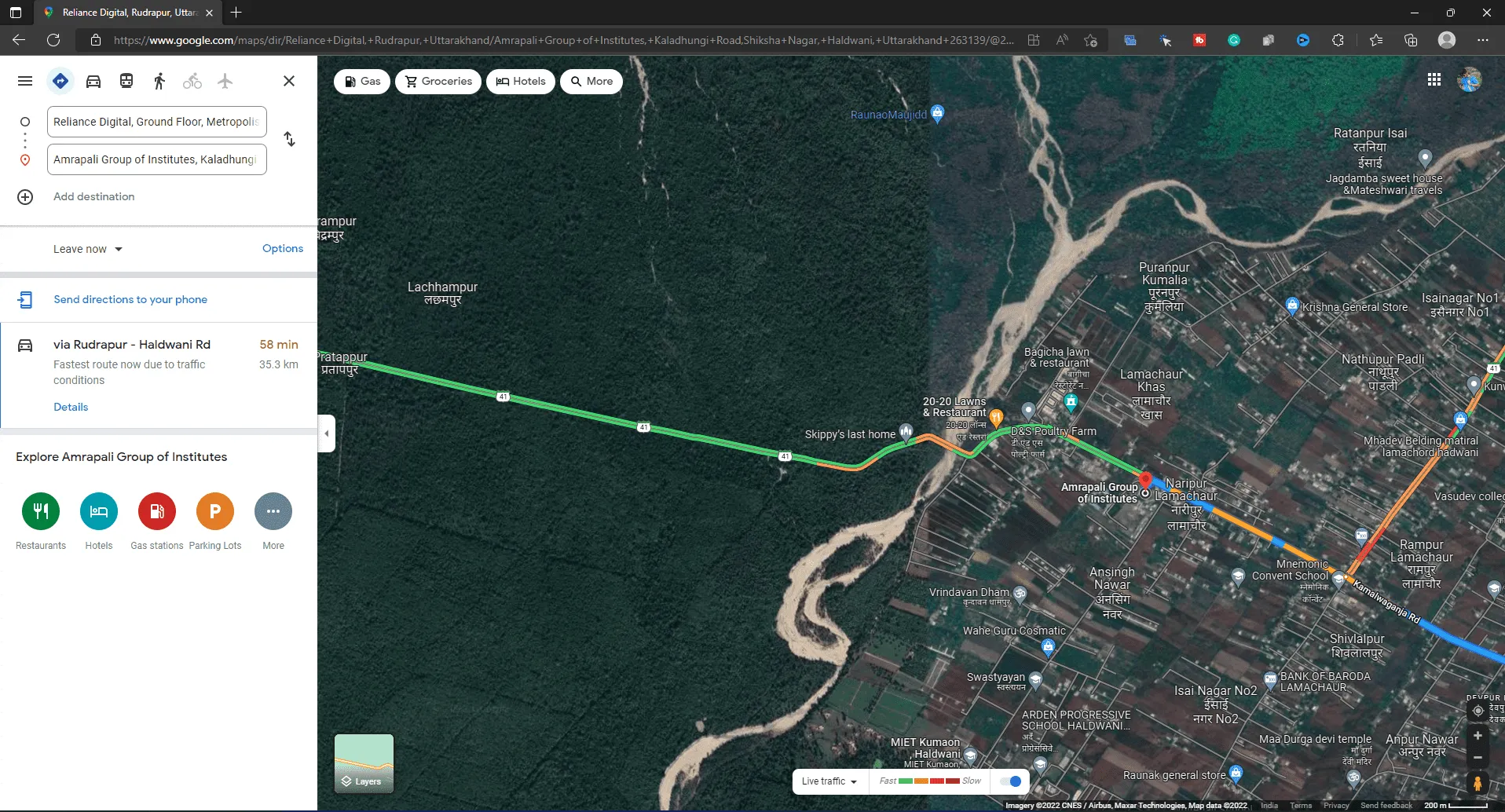Select best travel modes icon

60,81
